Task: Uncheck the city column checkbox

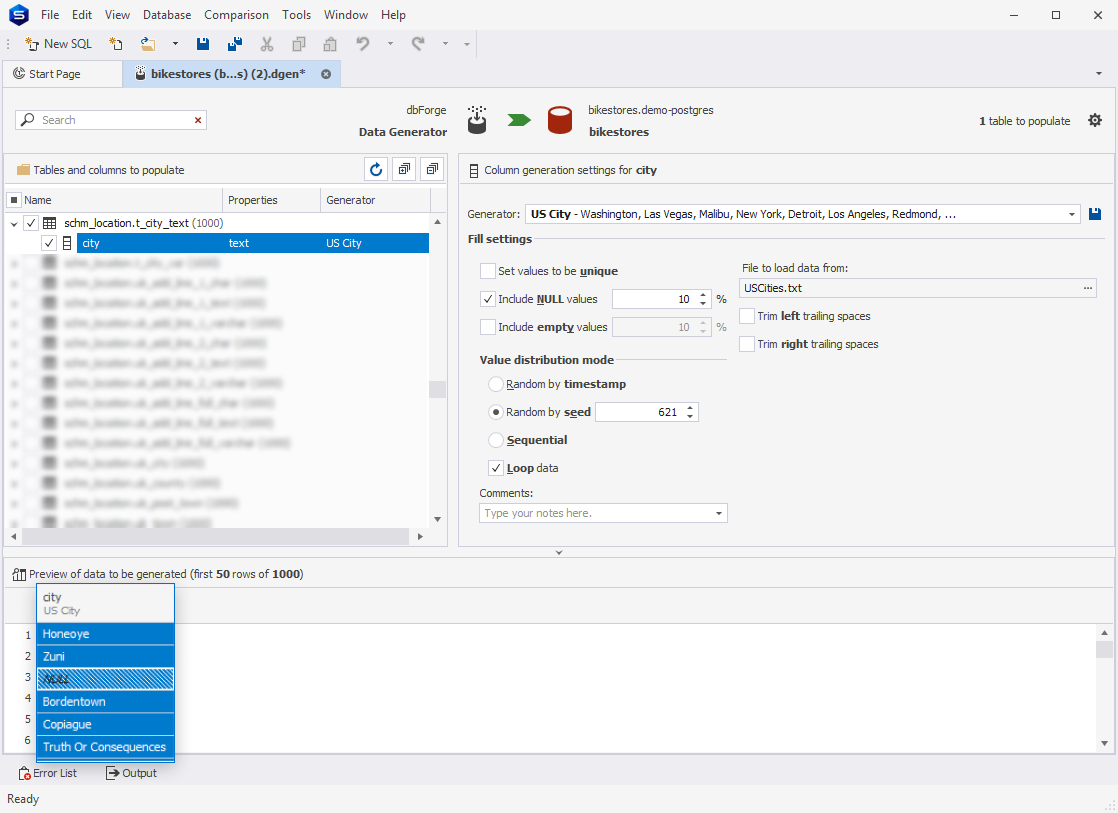Action: click(x=48, y=243)
